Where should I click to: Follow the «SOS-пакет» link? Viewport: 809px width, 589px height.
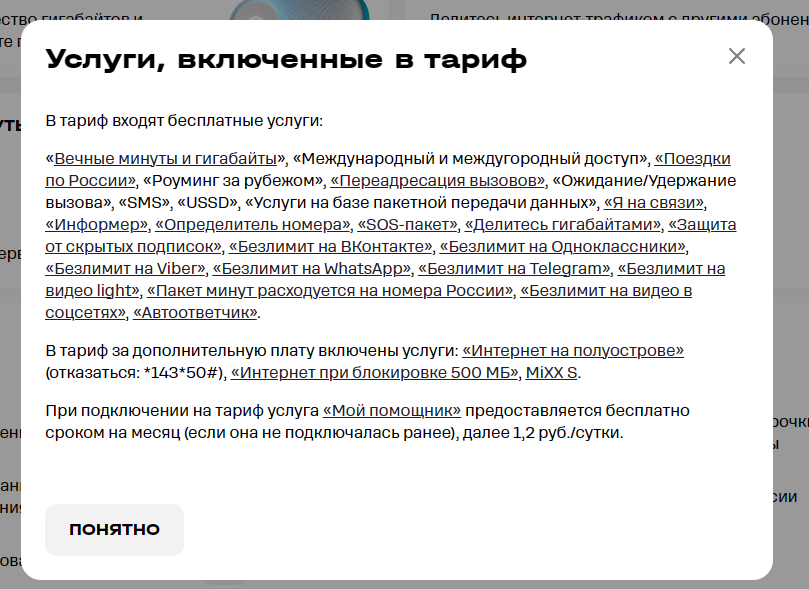pyautogui.click(x=408, y=225)
